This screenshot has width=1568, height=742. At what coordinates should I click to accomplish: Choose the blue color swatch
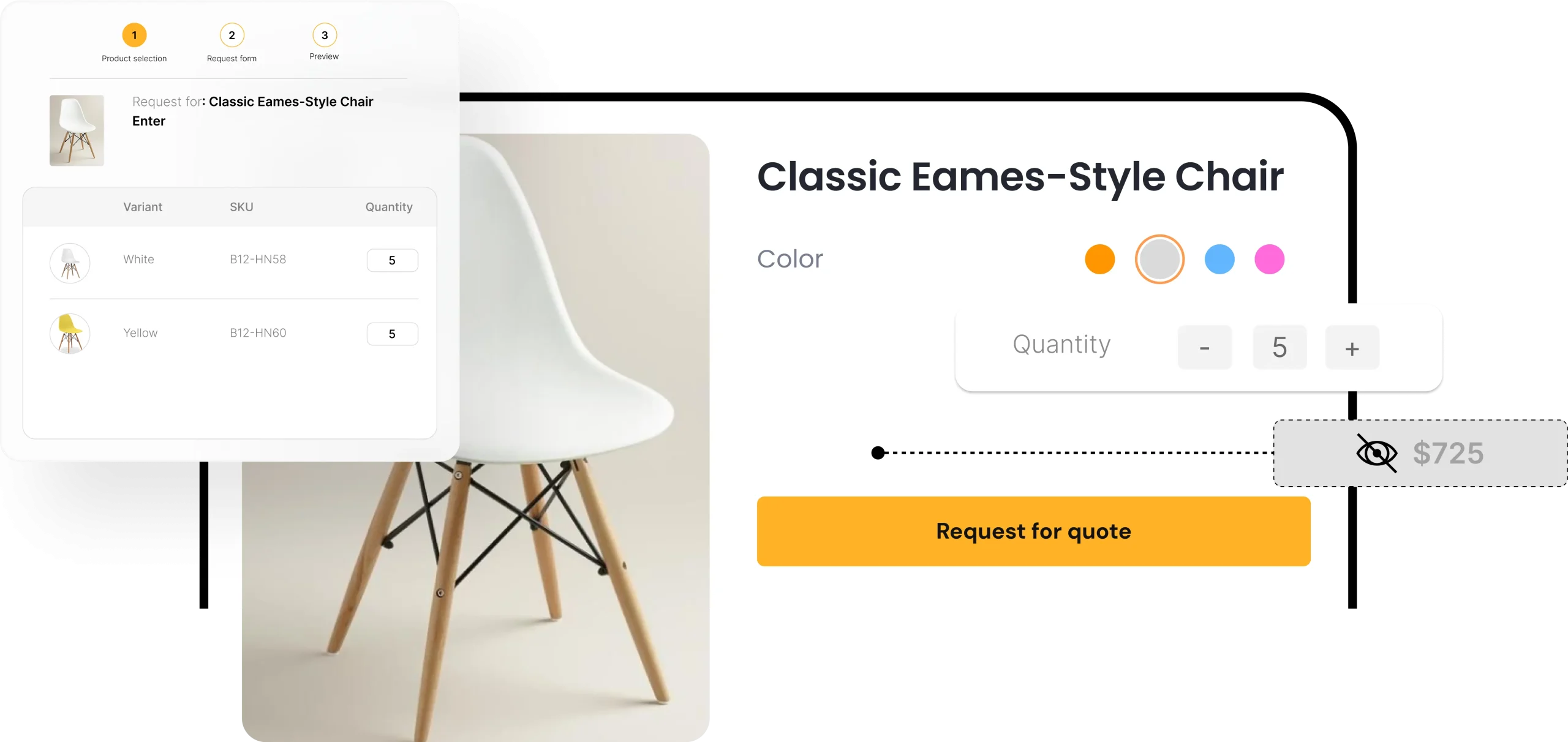coord(1219,259)
